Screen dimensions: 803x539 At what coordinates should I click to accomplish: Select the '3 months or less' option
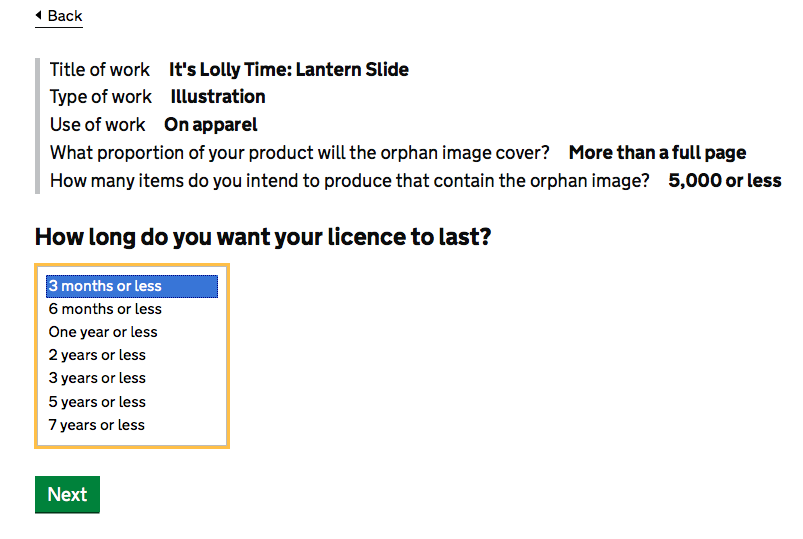click(131, 286)
